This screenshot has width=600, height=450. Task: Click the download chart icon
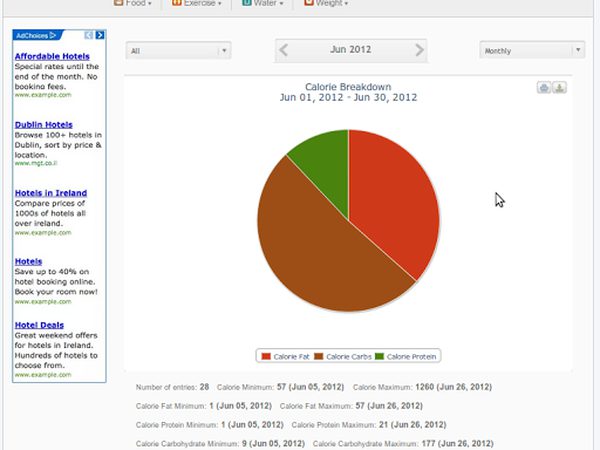point(559,88)
